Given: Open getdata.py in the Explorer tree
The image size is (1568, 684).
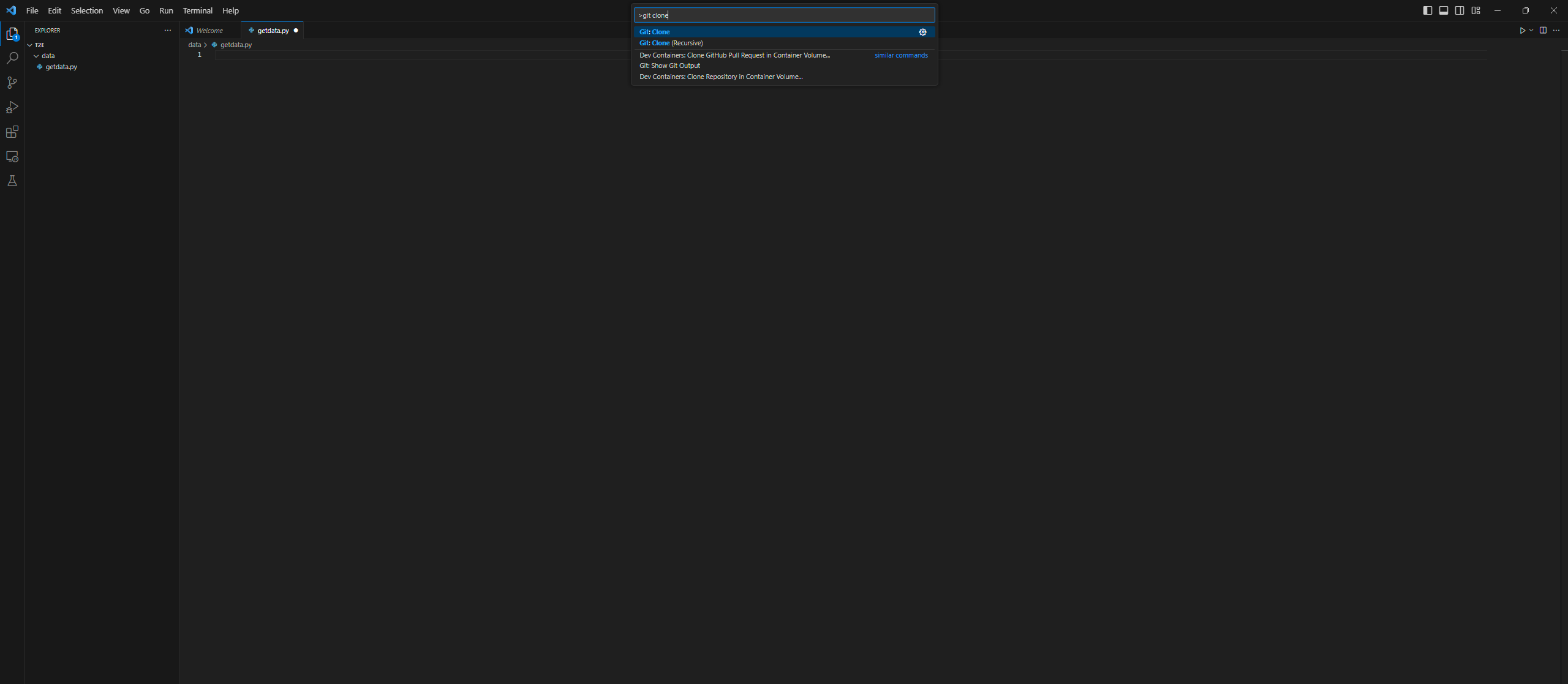Looking at the screenshot, I should pos(61,67).
